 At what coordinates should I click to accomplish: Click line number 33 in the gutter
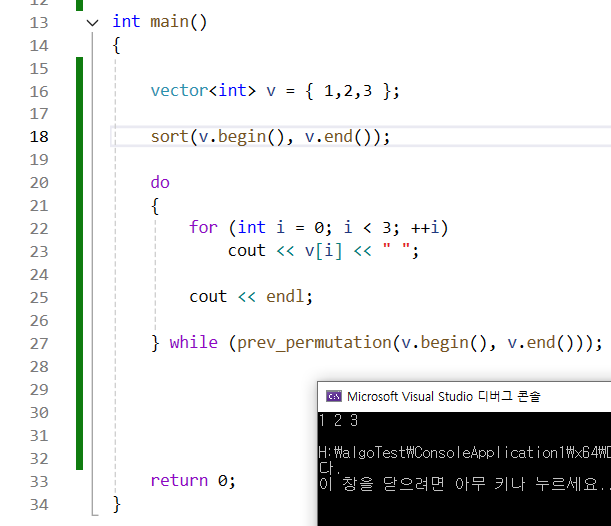coord(39,482)
